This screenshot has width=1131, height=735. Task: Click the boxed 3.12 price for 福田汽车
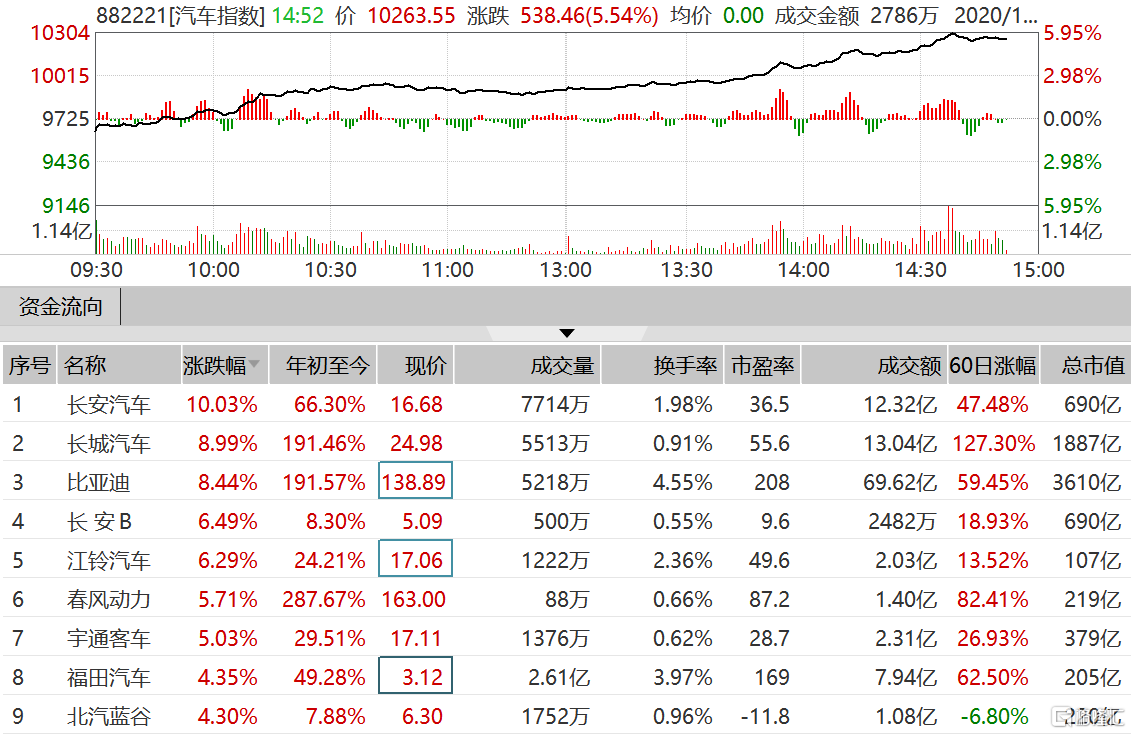click(x=415, y=677)
